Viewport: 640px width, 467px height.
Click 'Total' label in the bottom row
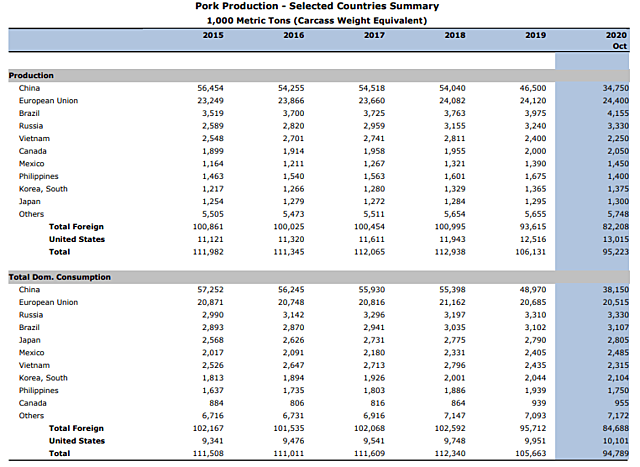tap(60, 454)
